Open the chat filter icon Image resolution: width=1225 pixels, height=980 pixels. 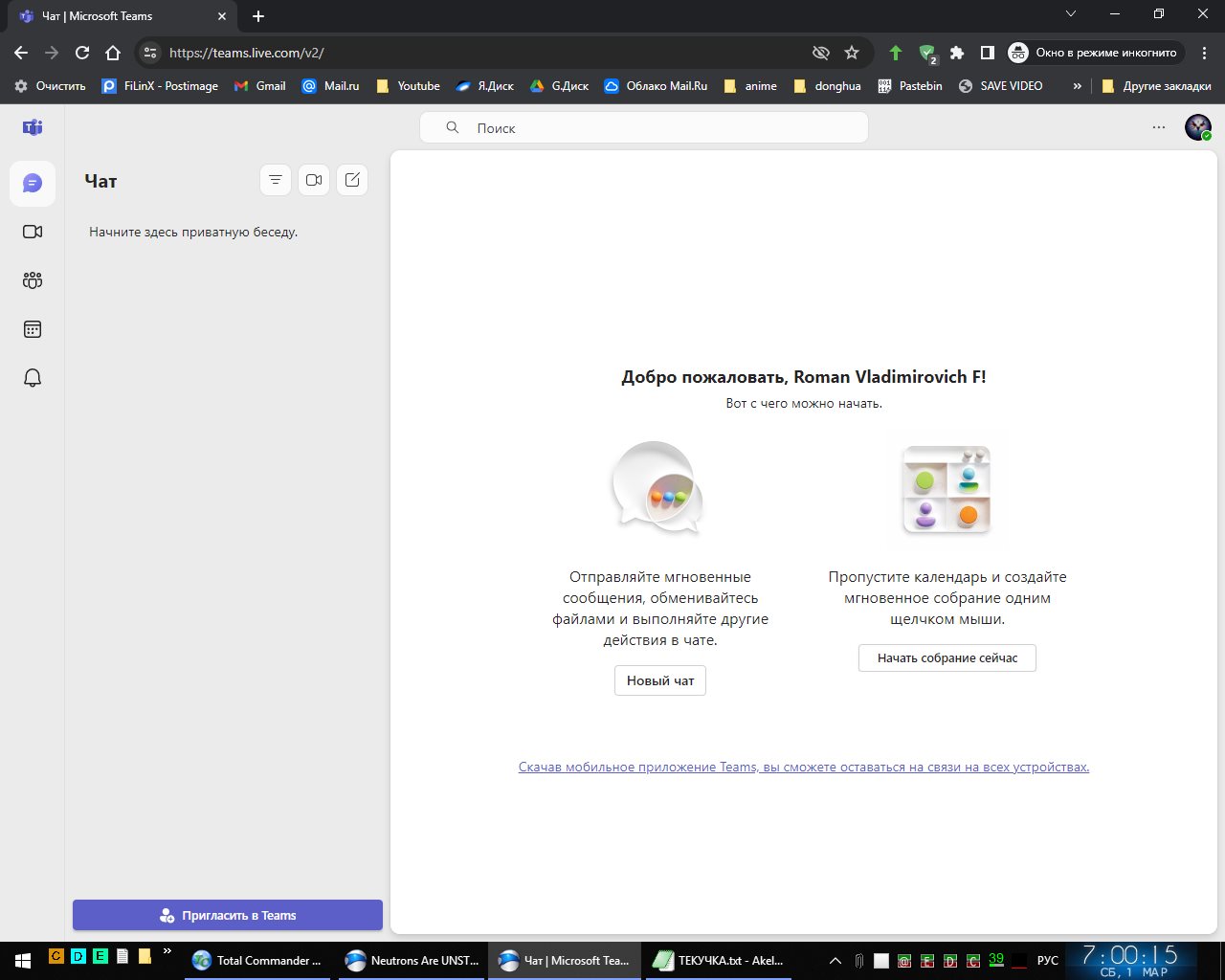(276, 180)
